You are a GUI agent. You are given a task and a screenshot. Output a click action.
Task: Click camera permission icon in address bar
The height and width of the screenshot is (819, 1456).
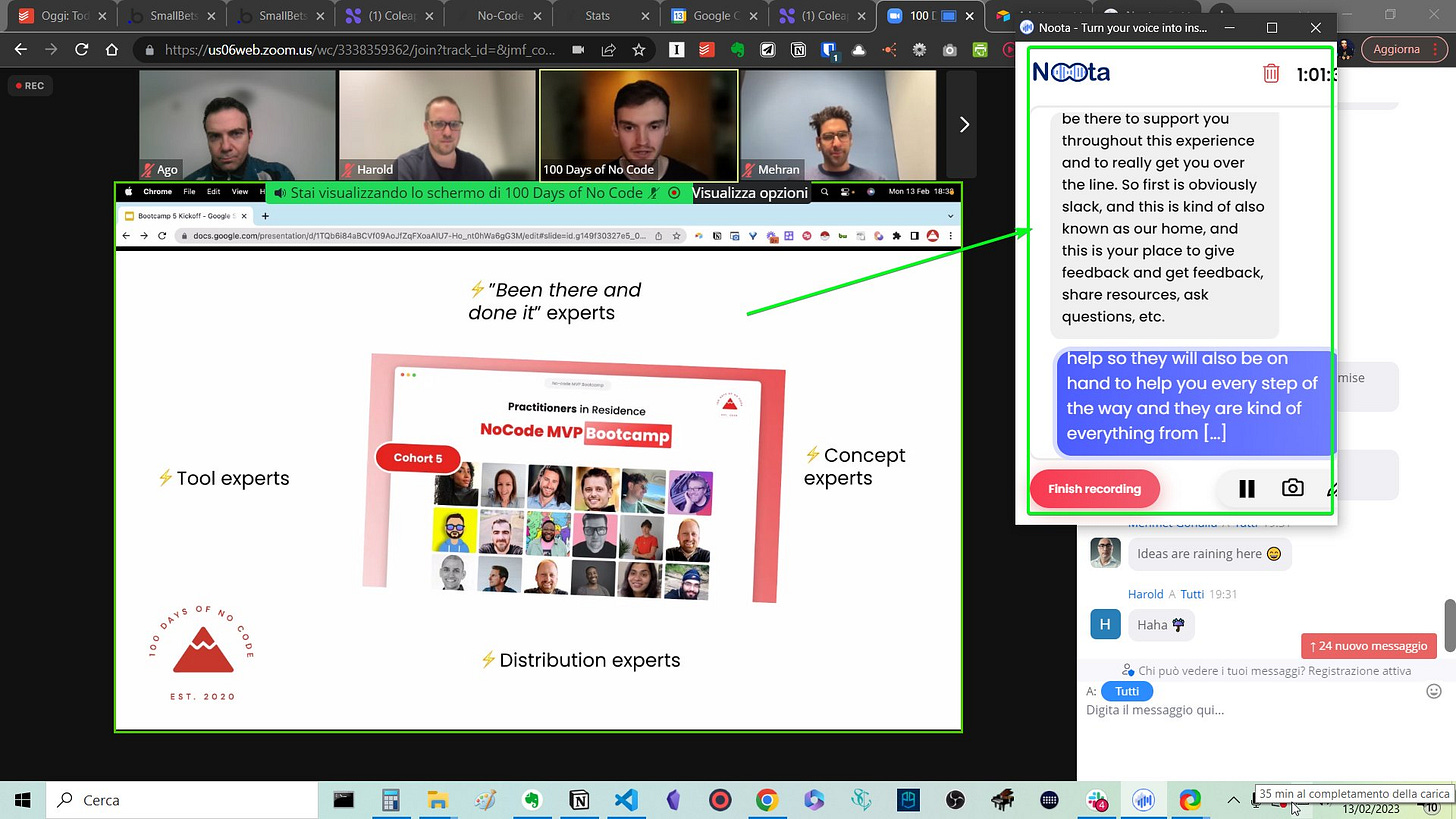pyautogui.click(x=578, y=50)
